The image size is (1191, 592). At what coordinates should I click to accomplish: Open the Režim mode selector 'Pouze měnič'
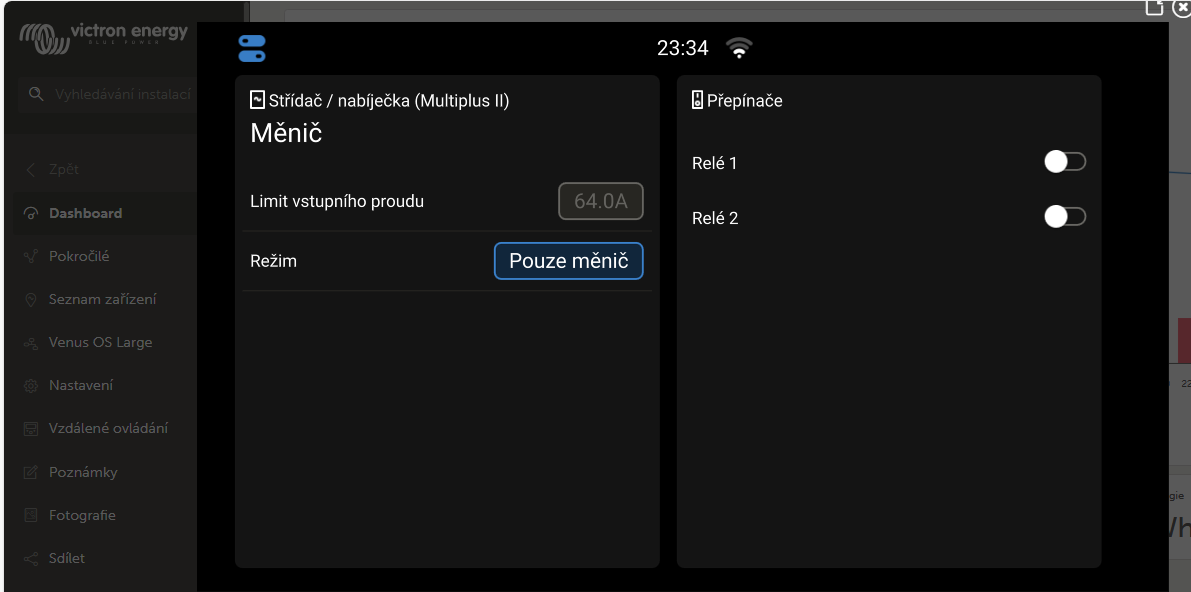click(x=568, y=261)
